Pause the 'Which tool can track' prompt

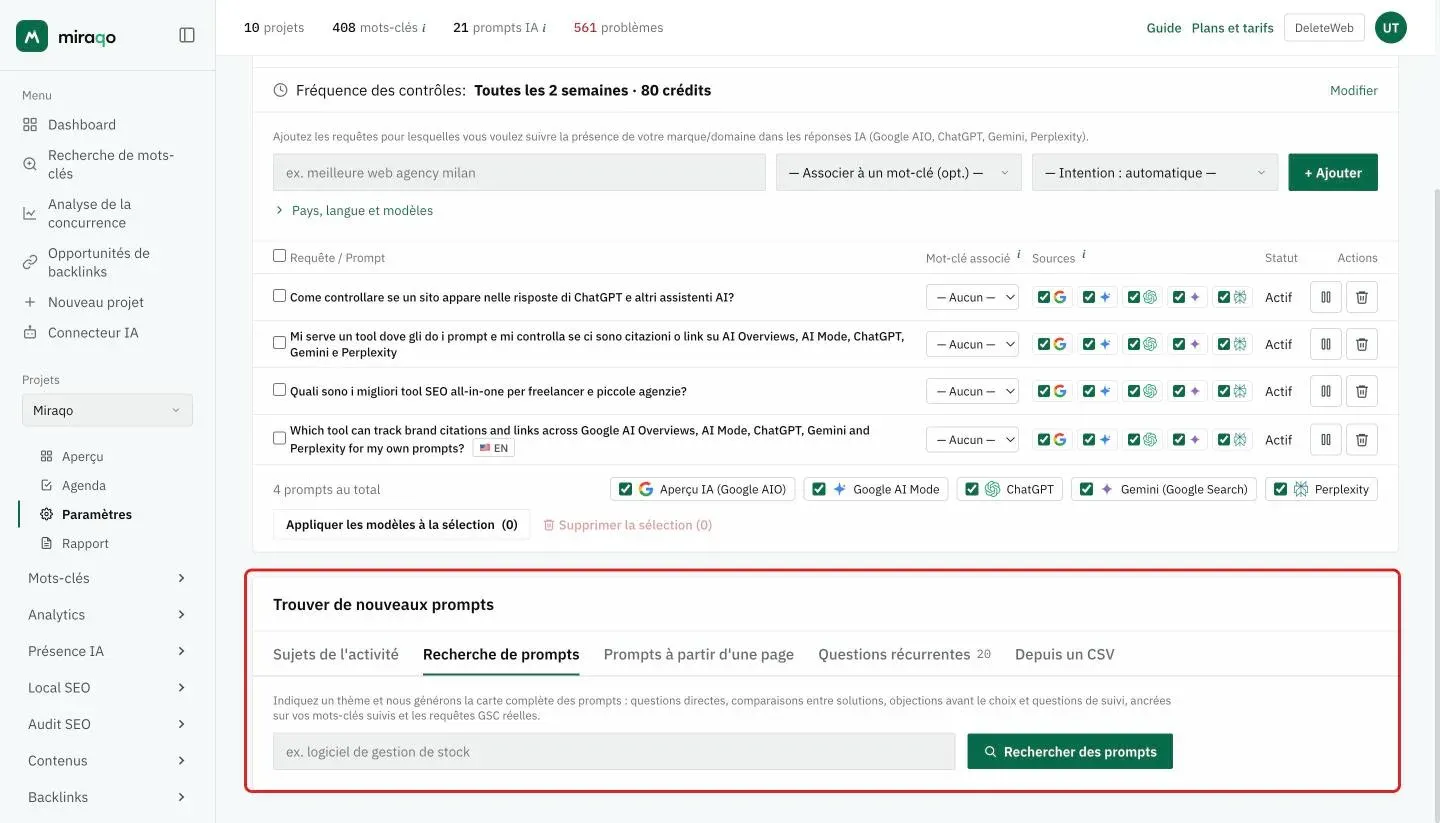[1326, 439]
